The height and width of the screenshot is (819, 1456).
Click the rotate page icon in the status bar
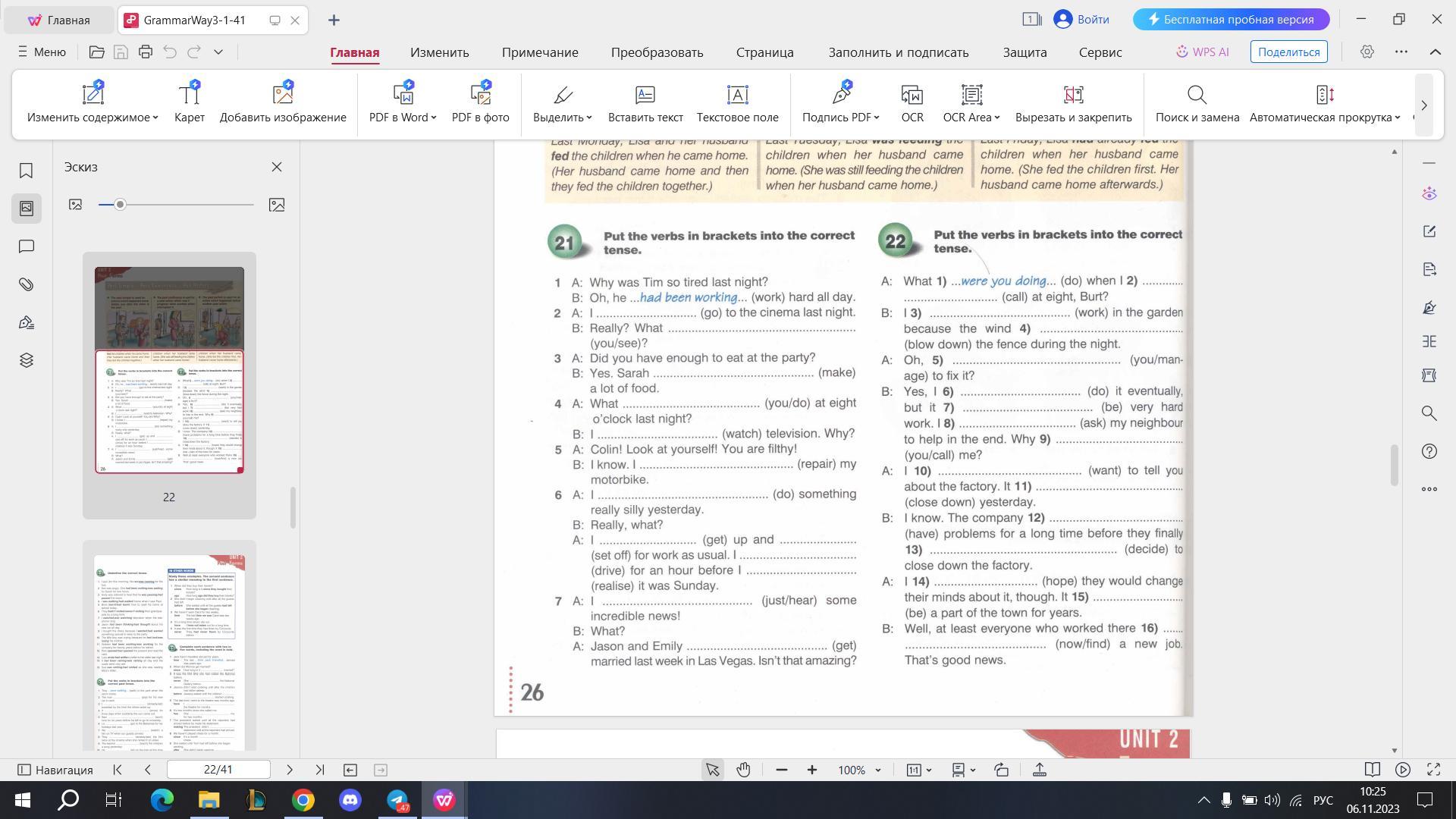[1002, 770]
